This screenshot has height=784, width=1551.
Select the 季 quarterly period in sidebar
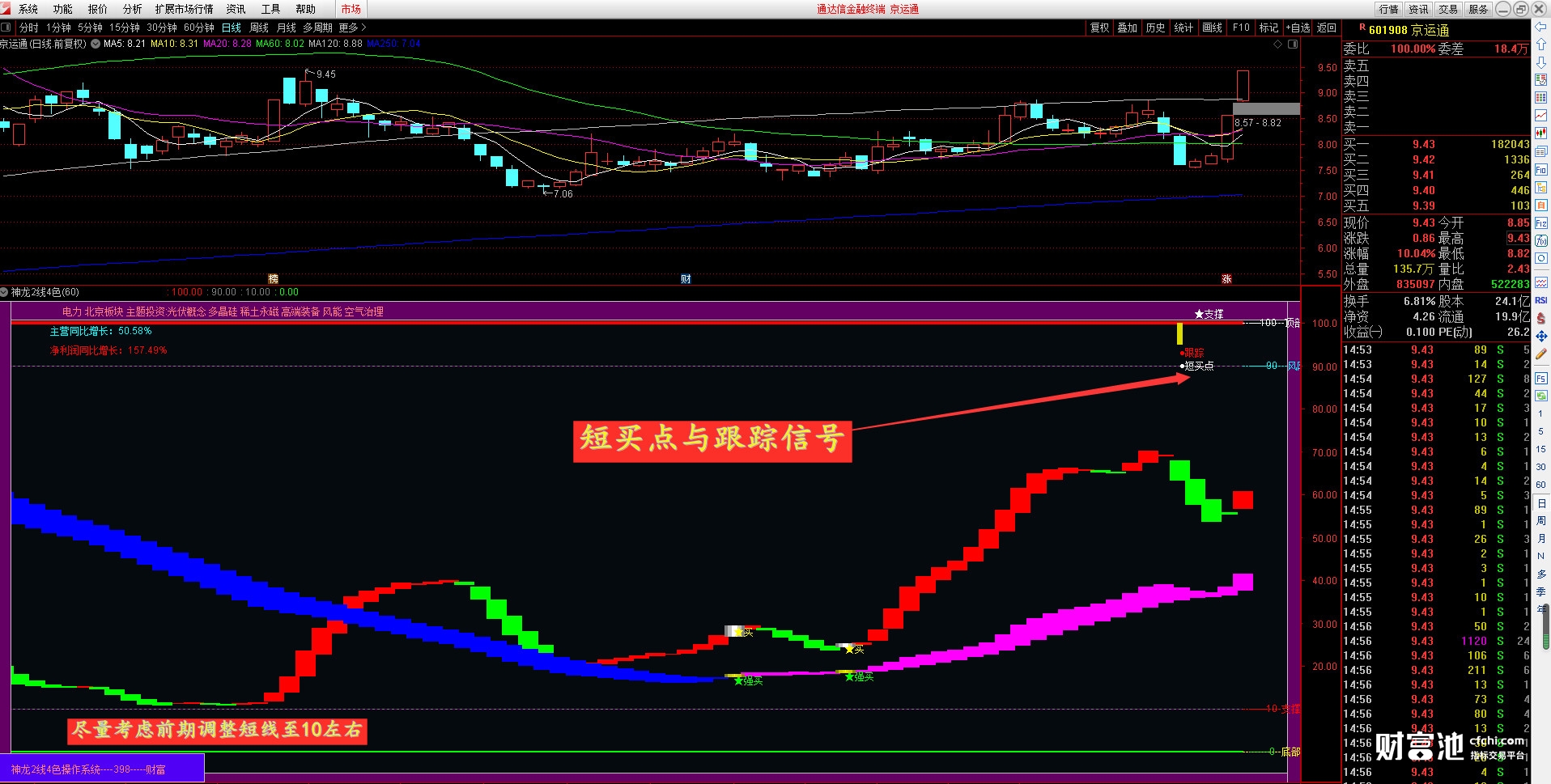coord(1540,591)
